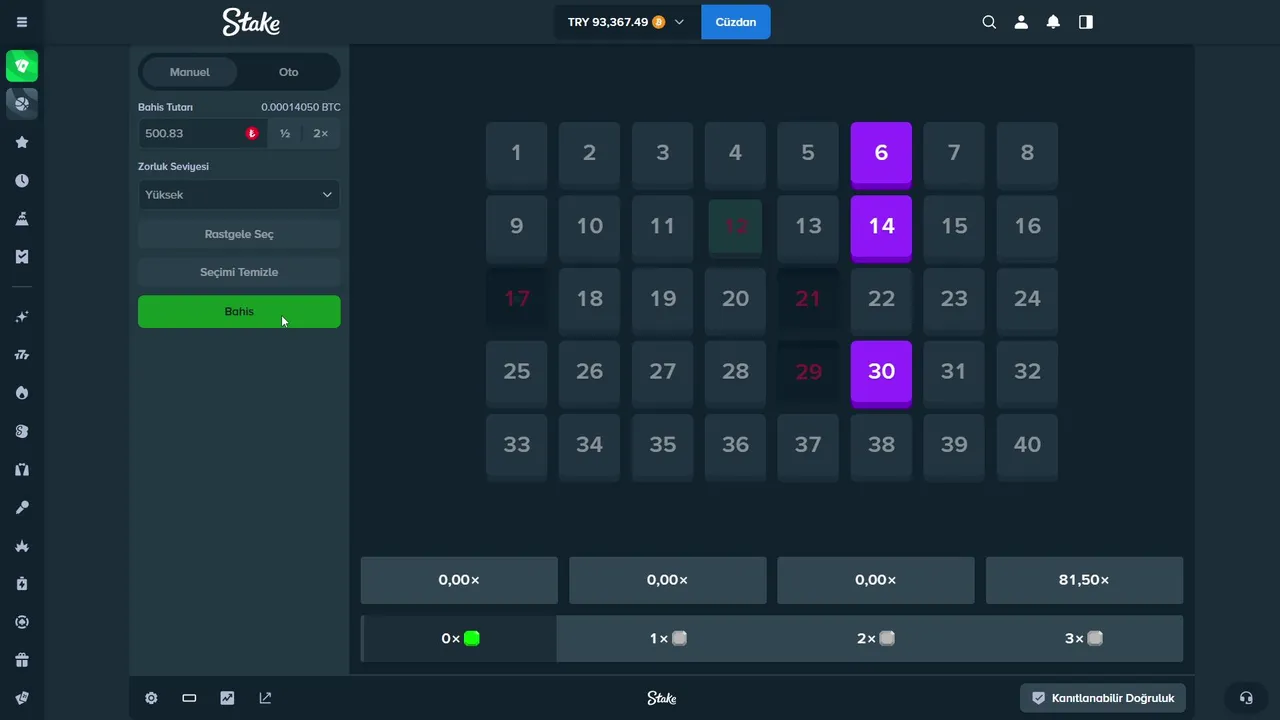This screenshot has height=720, width=1280.
Task: Click Seçimi Temizle button
Action: pyautogui.click(x=239, y=272)
